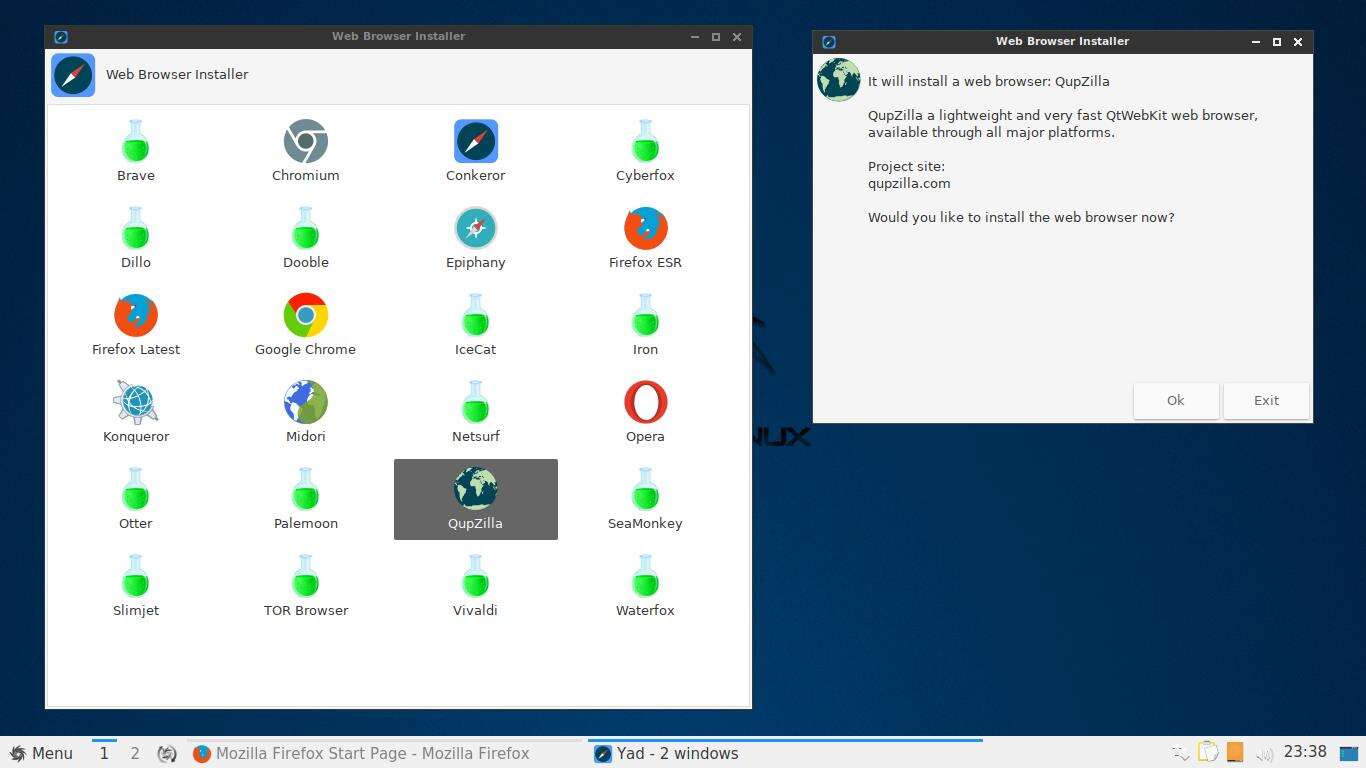The width and height of the screenshot is (1366, 768).
Task: Switch to workspace 1
Action: 104,753
